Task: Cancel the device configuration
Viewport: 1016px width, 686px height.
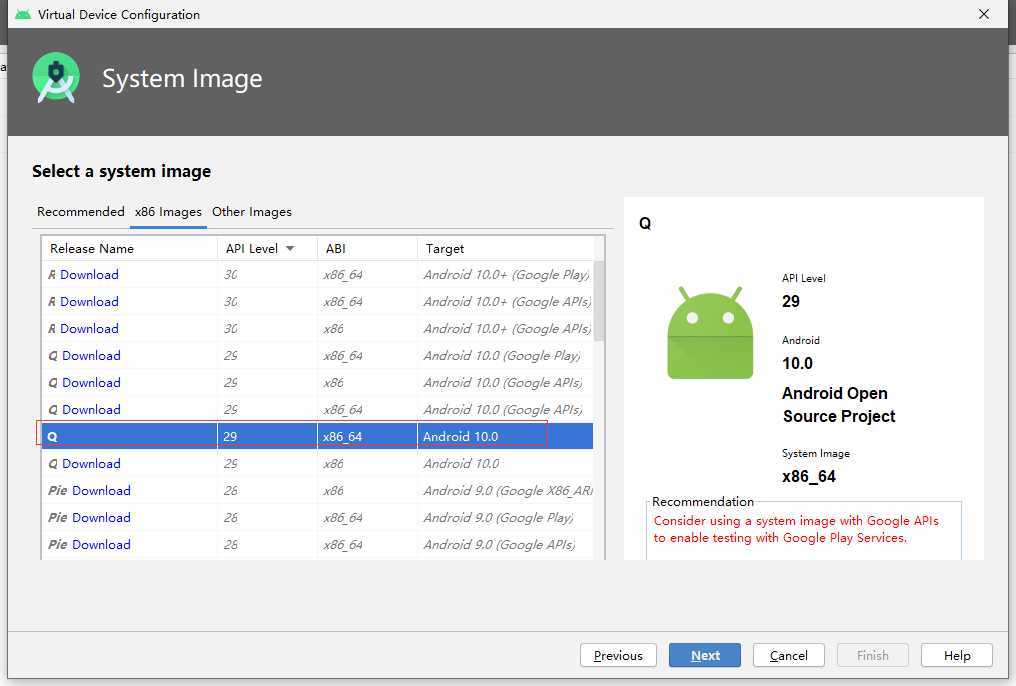Action: pyautogui.click(x=789, y=655)
